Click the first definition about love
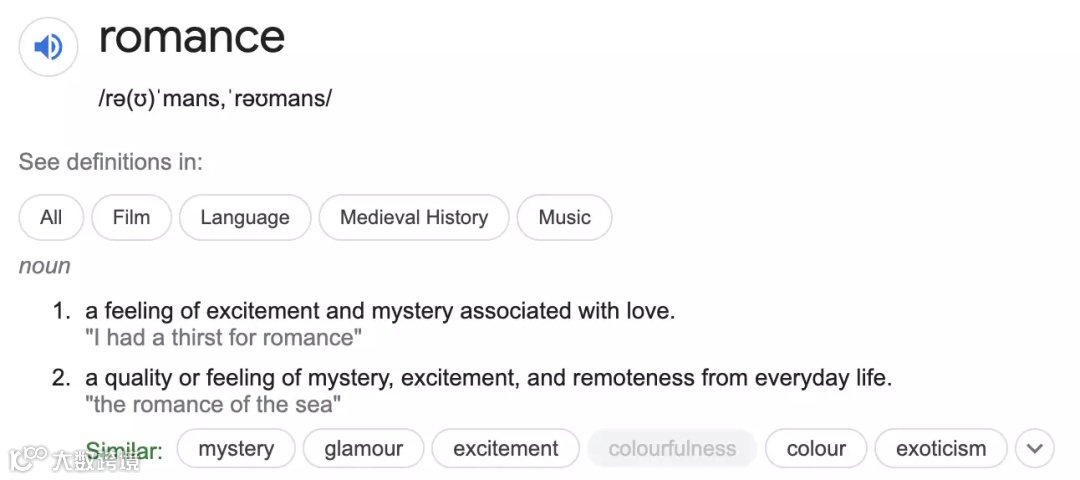Image resolution: width=1080 pixels, height=480 pixels. [x=380, y=311]
